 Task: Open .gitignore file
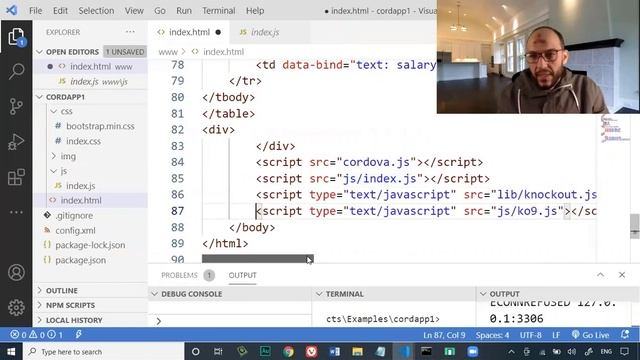coord(74,215)
